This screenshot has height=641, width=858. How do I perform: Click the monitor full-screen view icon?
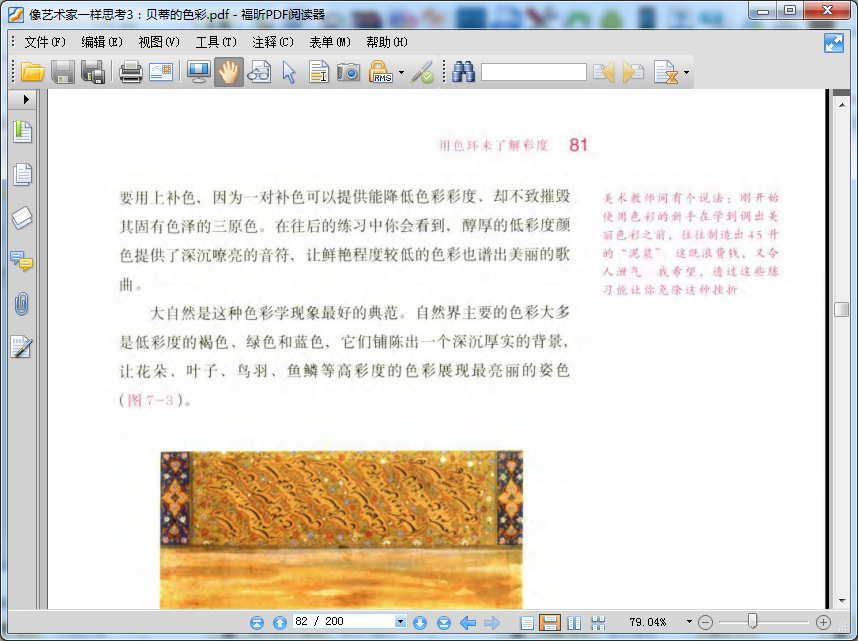click(198, 72)
